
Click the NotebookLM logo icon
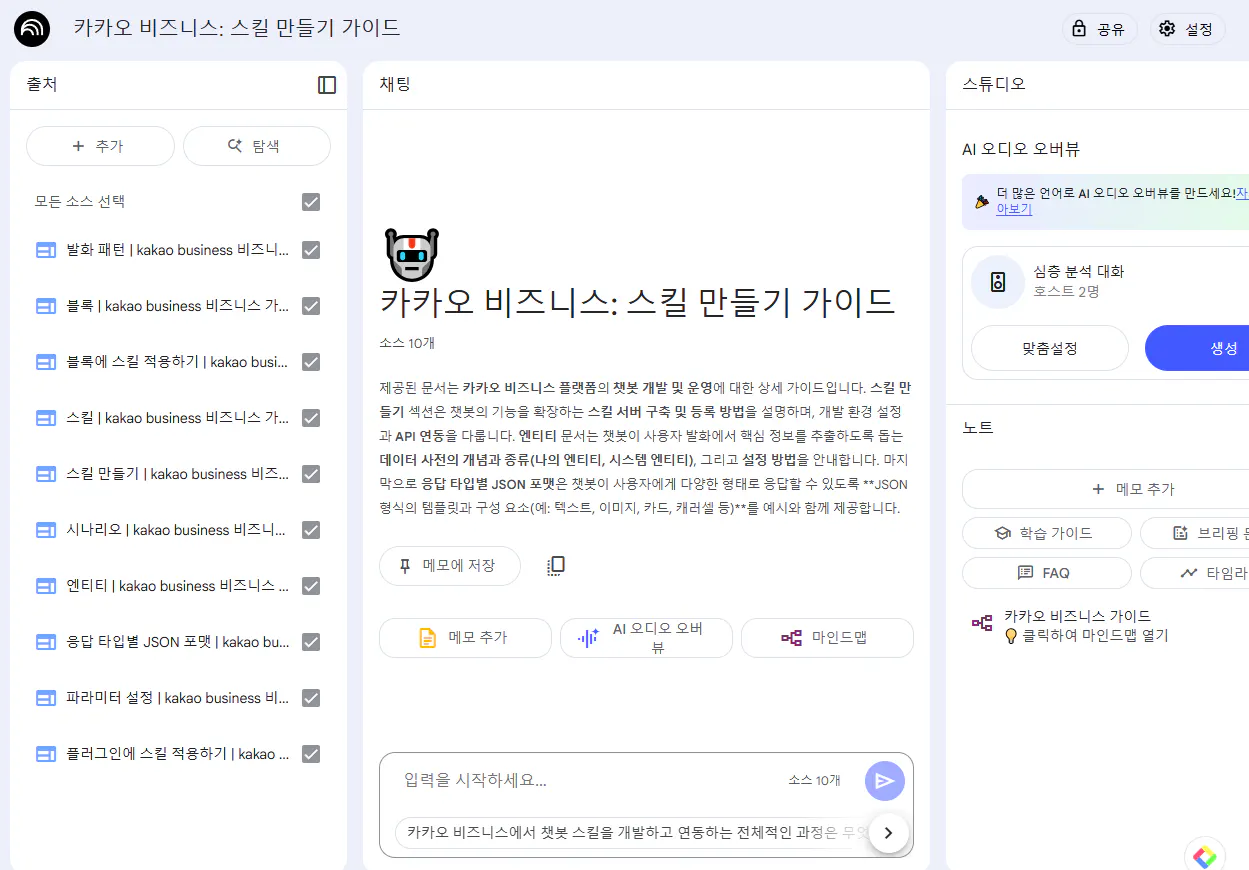click(x=32, y=29)
